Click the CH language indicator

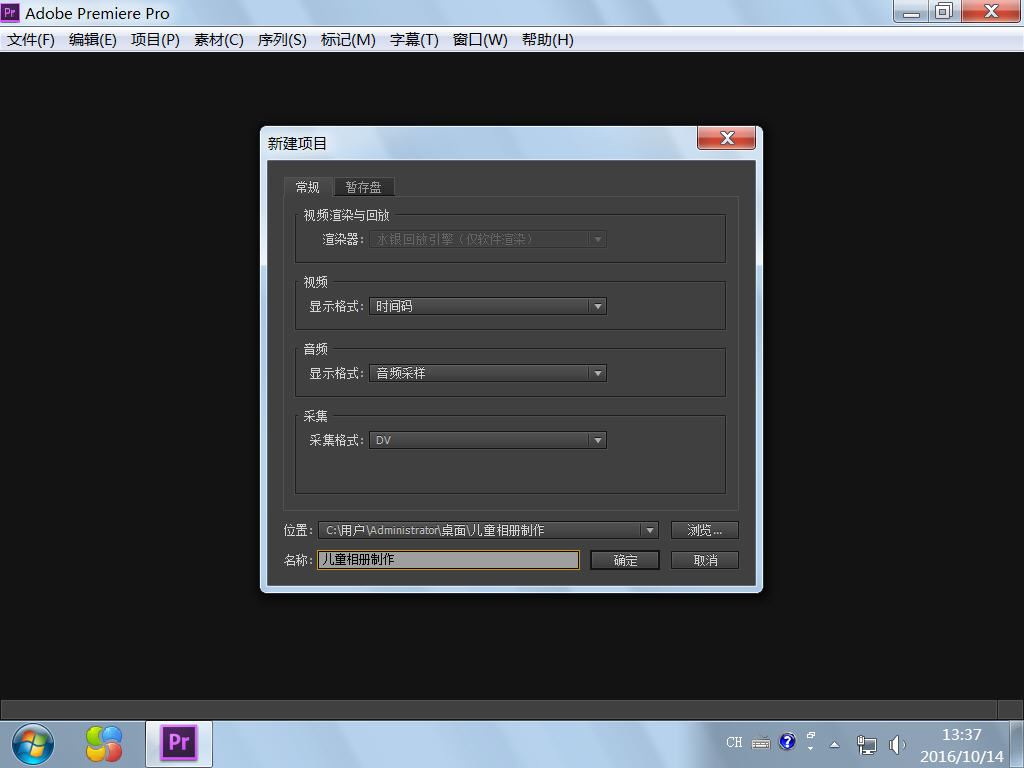click(x=734, y=743)
